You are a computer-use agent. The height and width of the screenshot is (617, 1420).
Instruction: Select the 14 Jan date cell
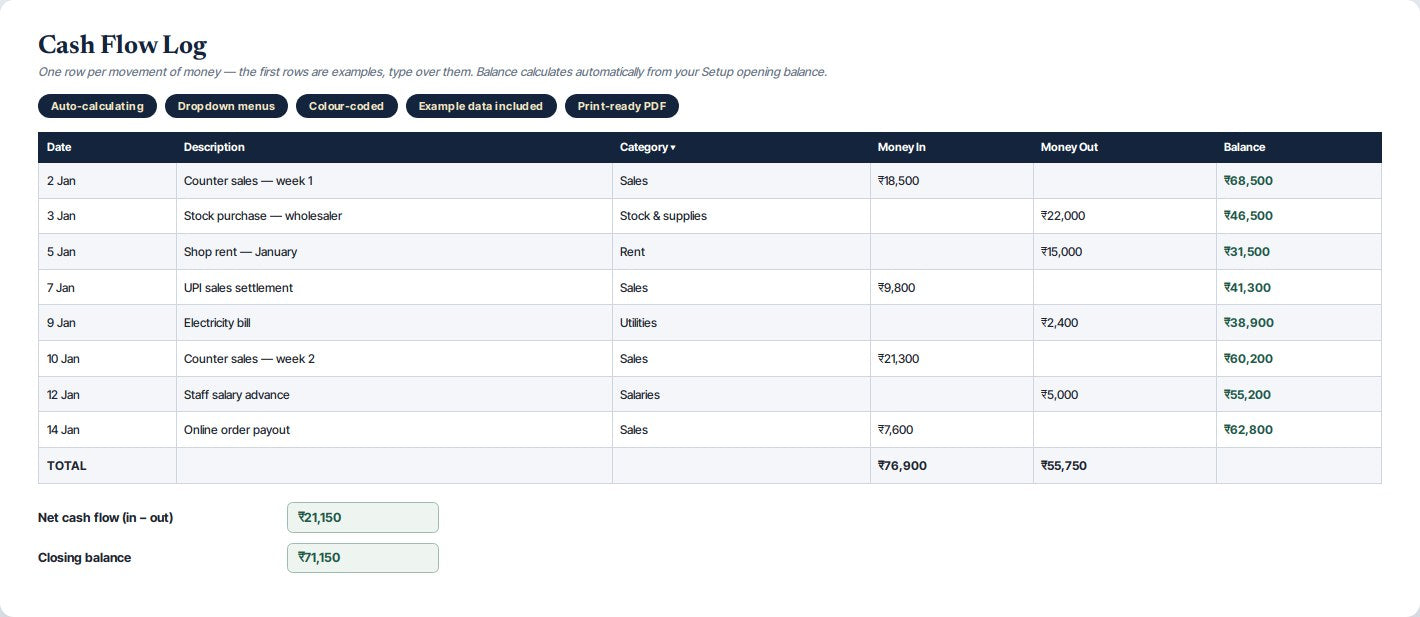(107, 430)
